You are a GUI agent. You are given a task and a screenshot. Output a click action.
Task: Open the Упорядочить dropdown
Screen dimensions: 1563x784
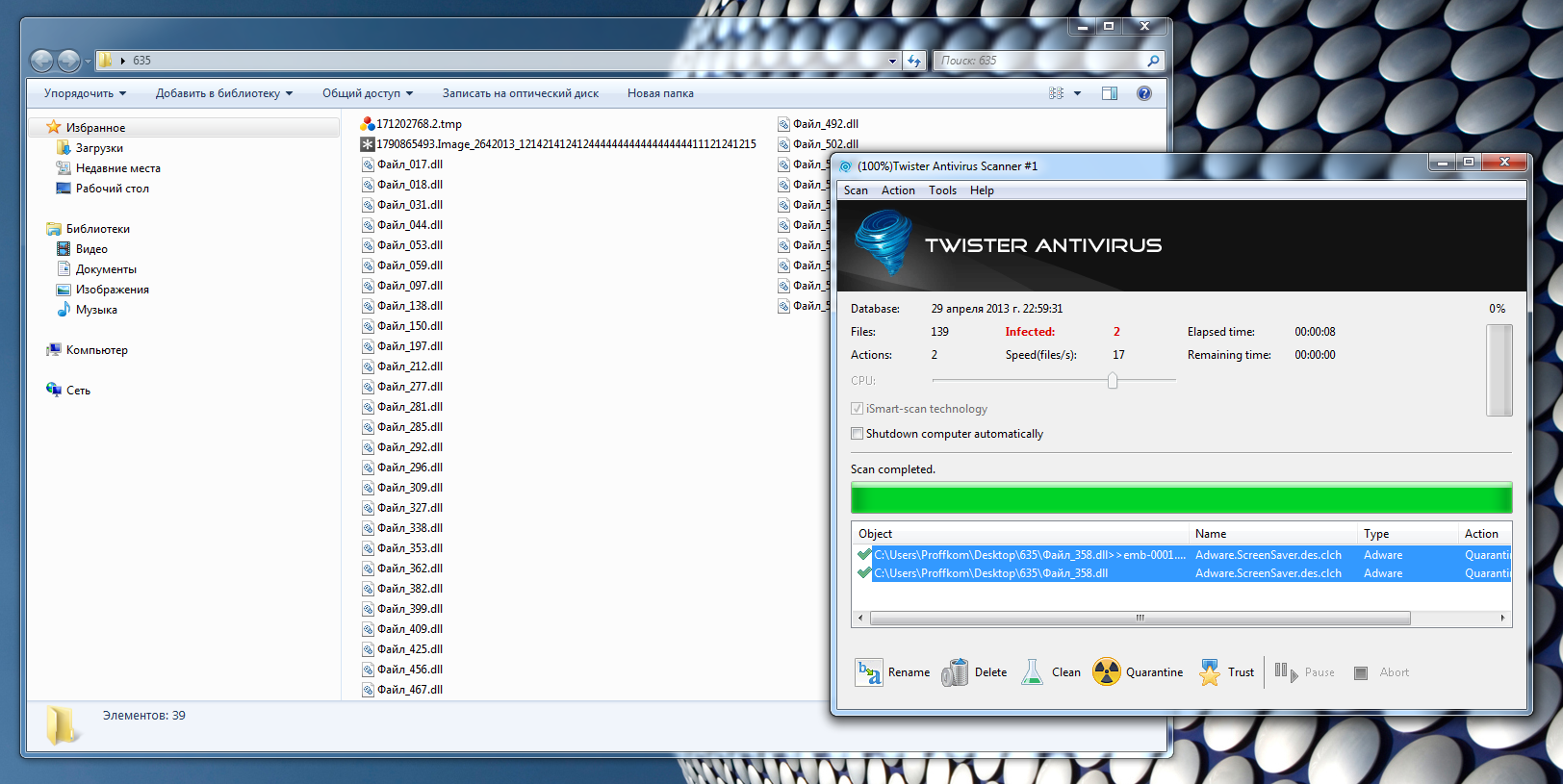coord(85,93)
